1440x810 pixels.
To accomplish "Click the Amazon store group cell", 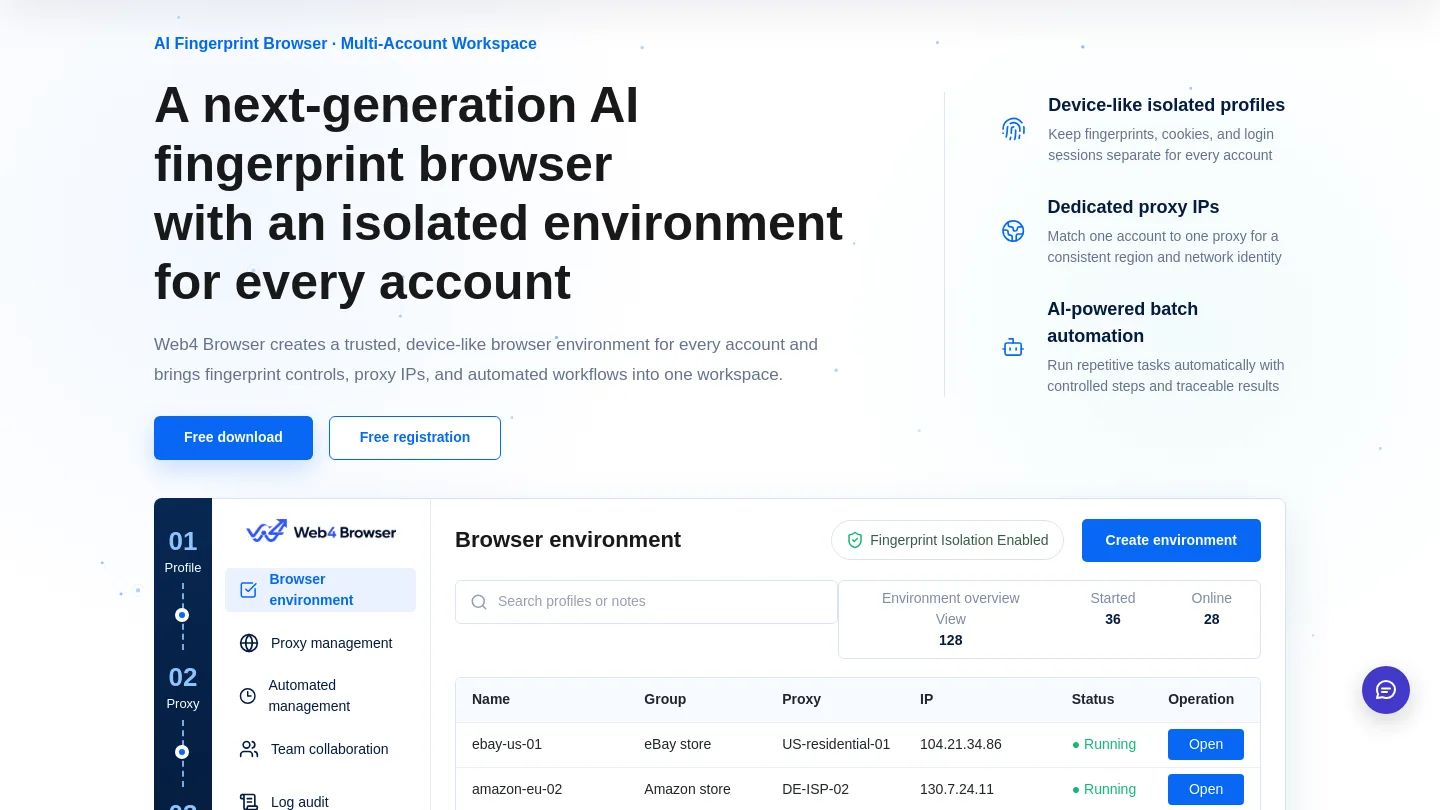I will tap(687, 790).
